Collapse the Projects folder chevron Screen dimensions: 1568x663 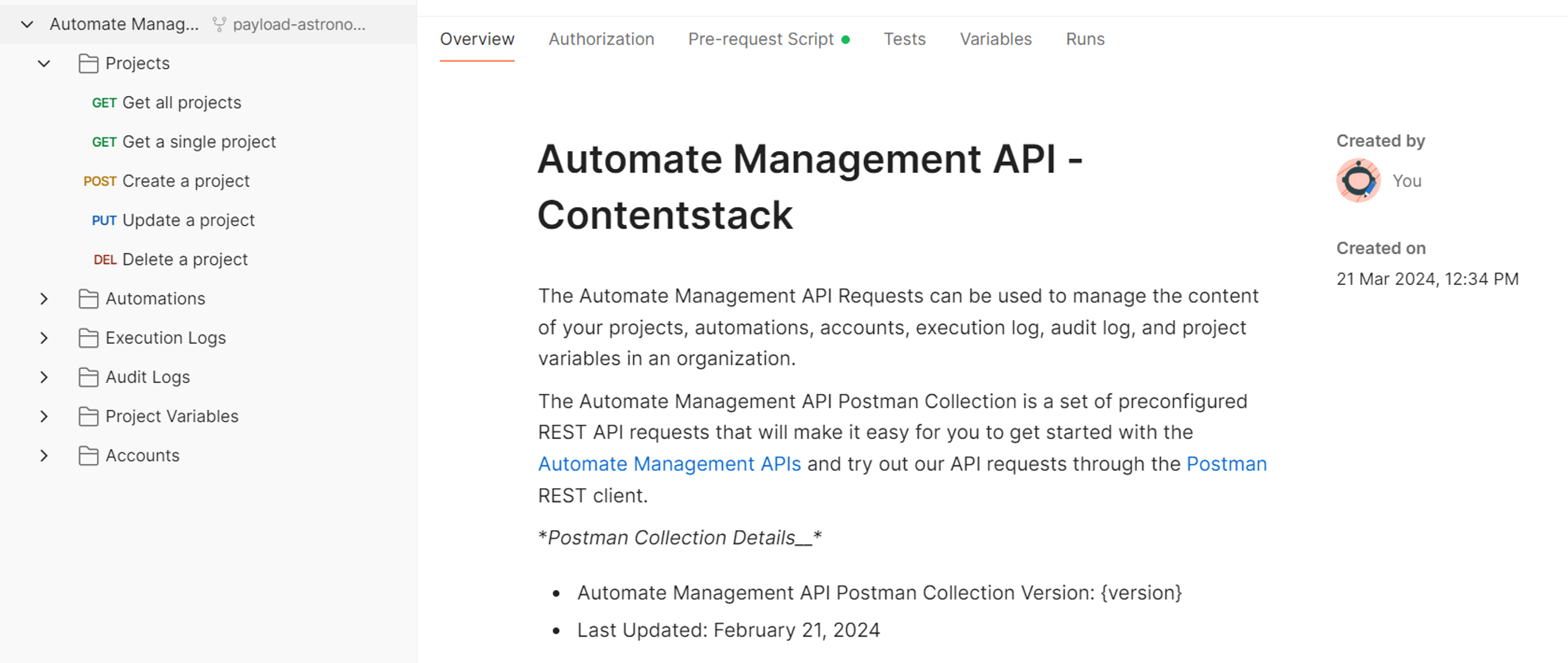click(x=44, y=63)
